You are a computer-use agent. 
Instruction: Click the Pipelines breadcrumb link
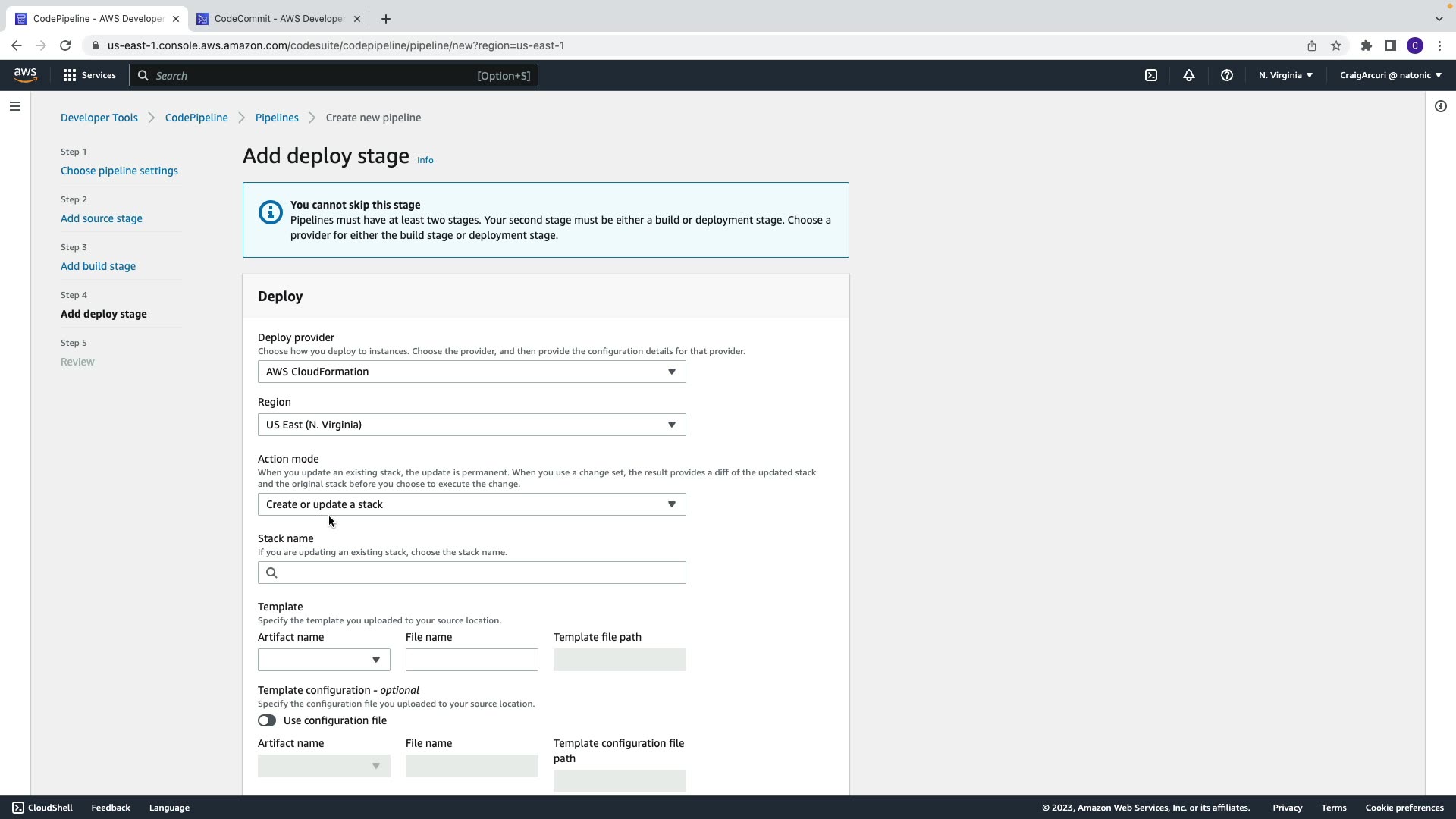(x=277, y=118)
